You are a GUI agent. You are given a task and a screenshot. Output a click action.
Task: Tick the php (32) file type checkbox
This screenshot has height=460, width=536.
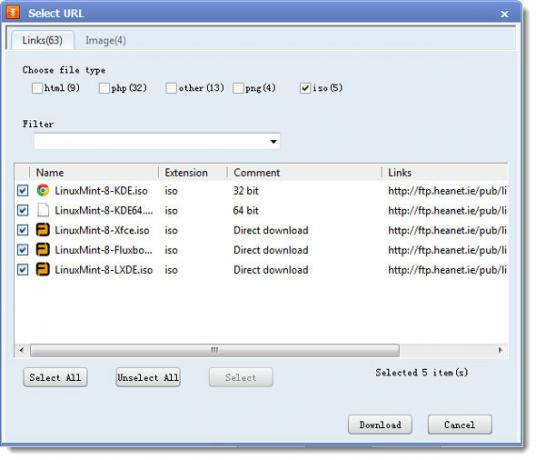point(104,88)
